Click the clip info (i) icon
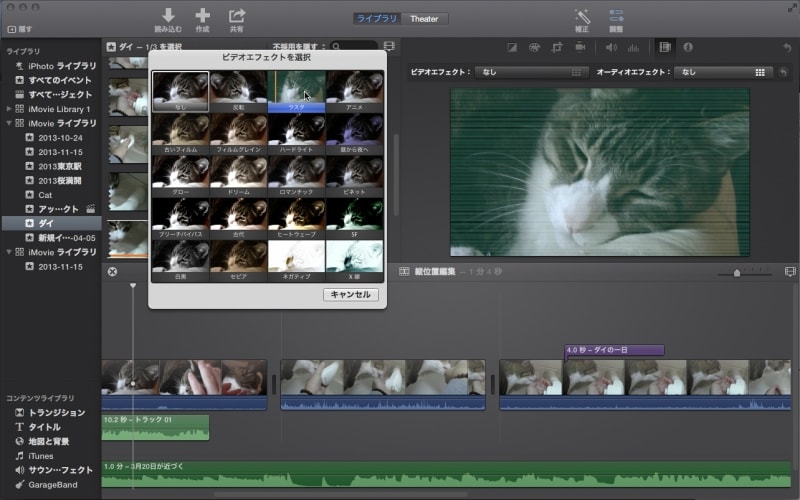The height and width of the screenshot is (500, 800). tap(688, 47)
